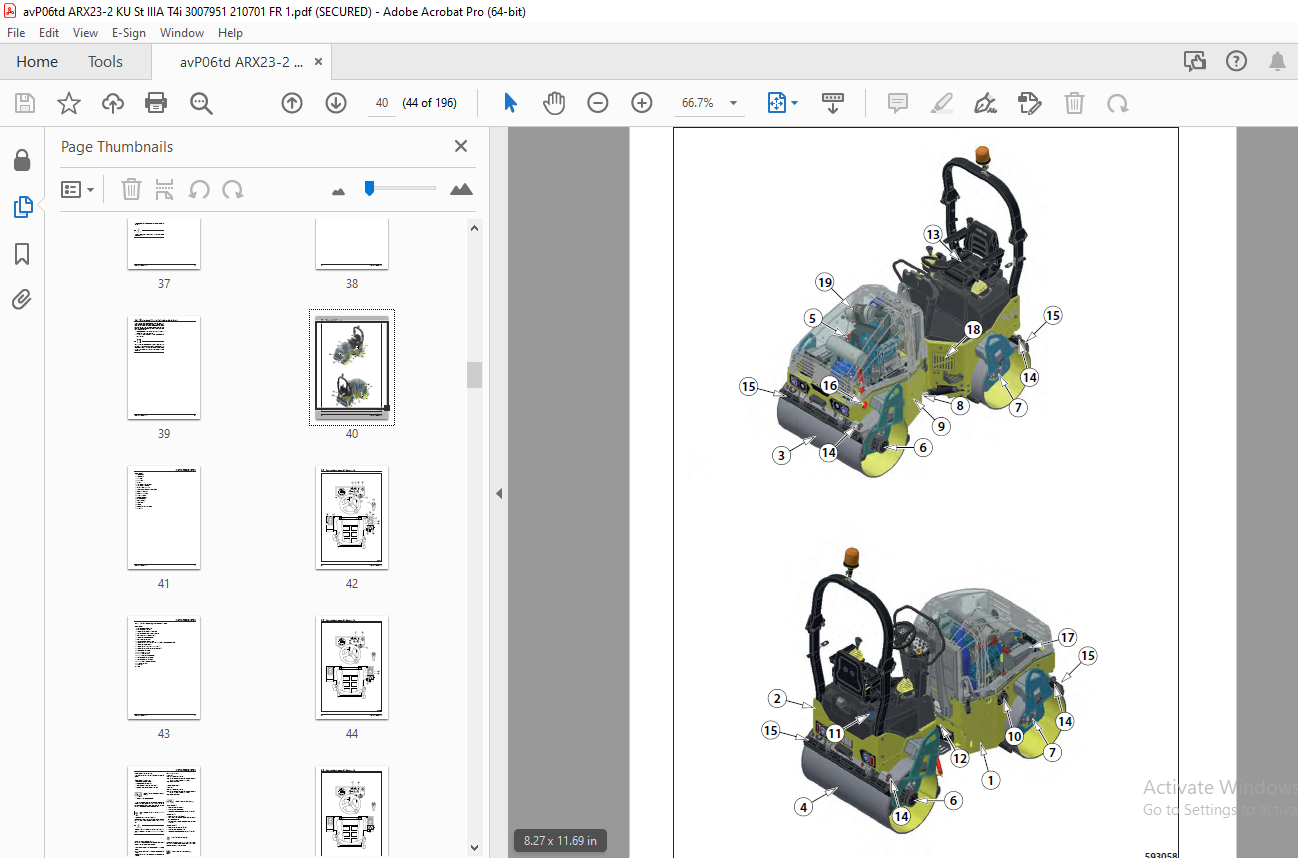Open the File menu
1298x858 pixels.
(17, 33)
